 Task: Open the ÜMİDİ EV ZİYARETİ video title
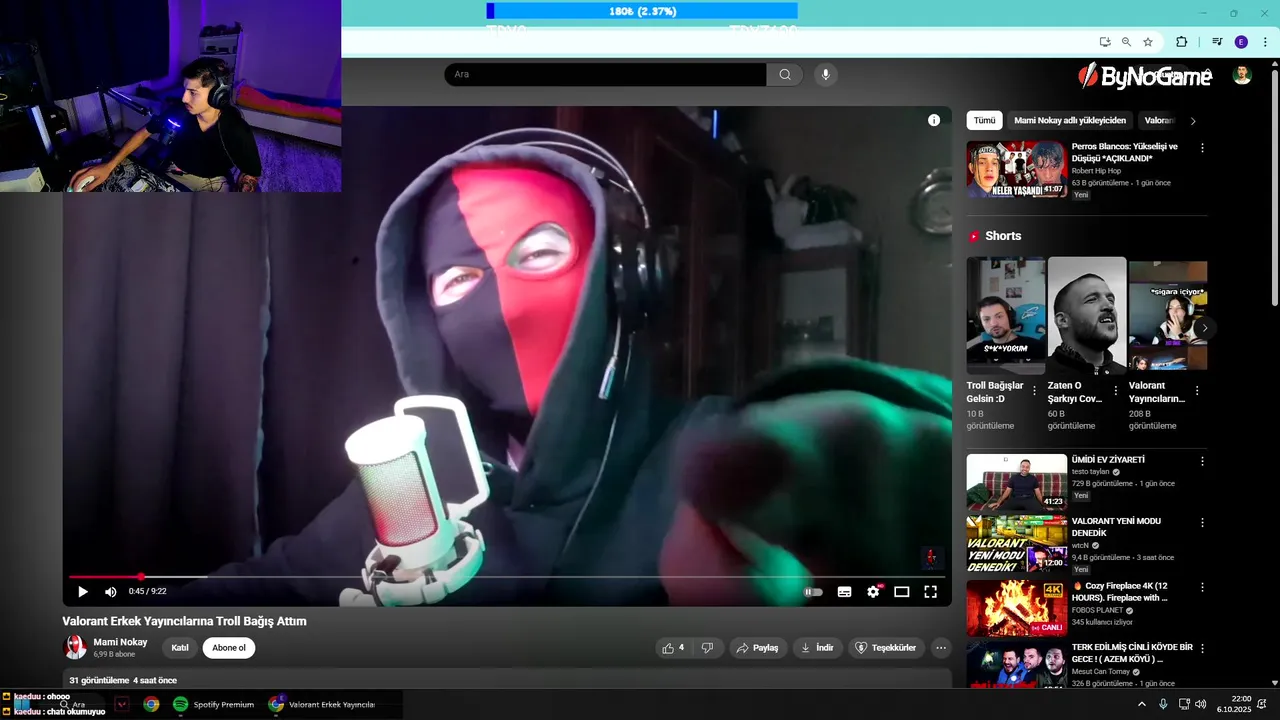click(x=1108, y=460)
